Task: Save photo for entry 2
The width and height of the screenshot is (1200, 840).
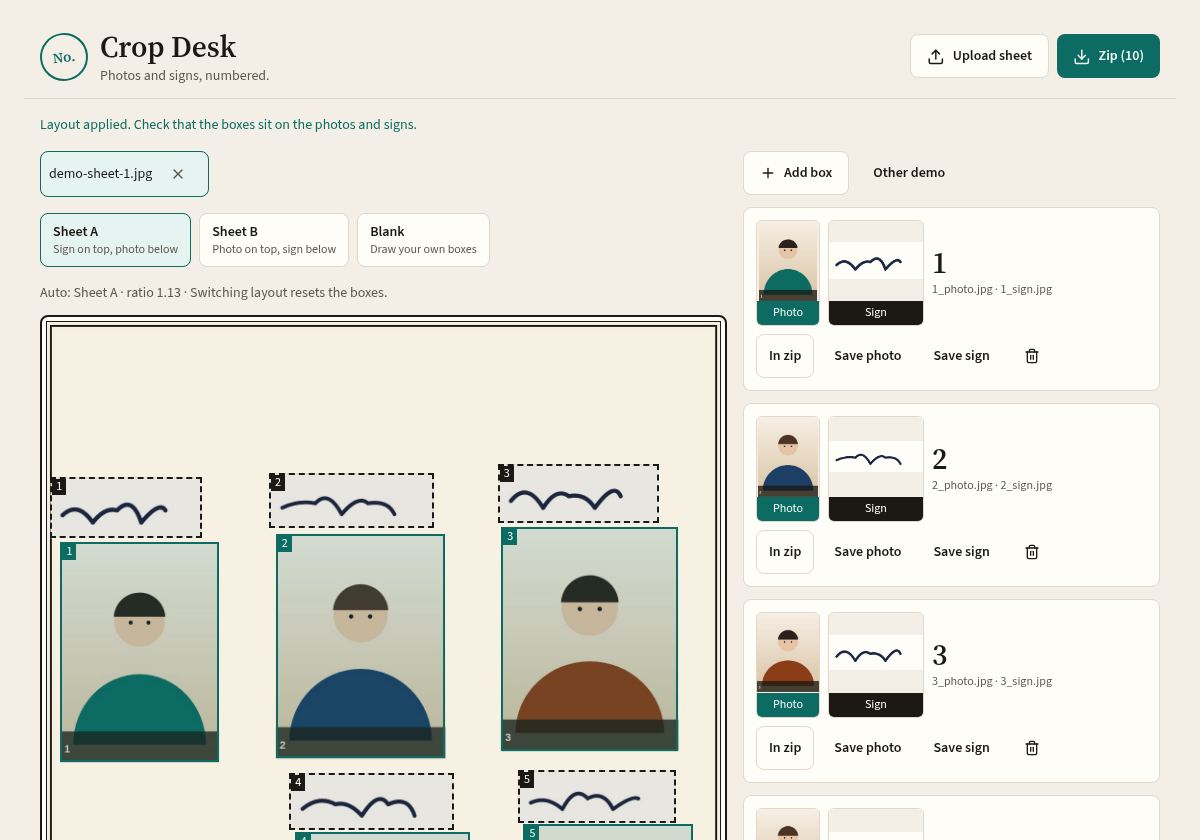Action: pyautogui.click(x=868, y=552)
